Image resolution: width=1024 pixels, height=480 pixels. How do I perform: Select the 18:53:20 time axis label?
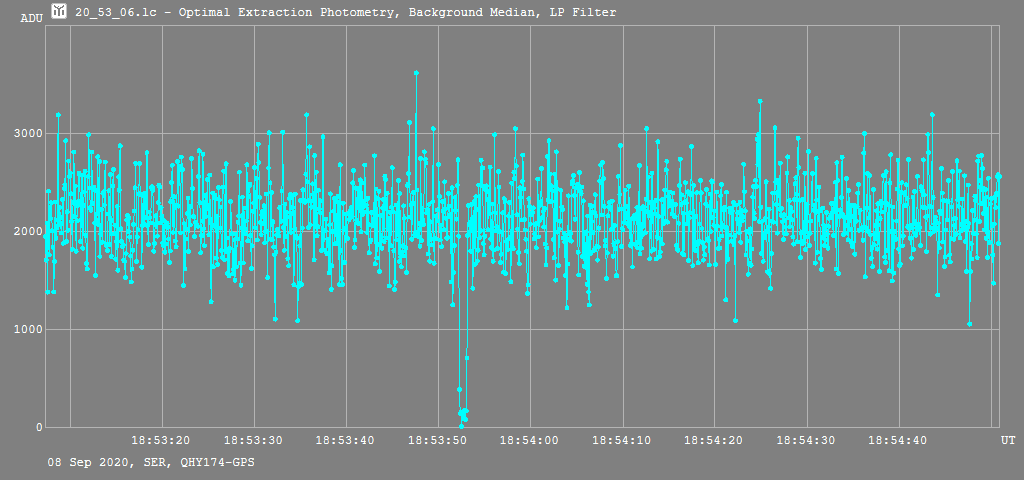[162, 441]
